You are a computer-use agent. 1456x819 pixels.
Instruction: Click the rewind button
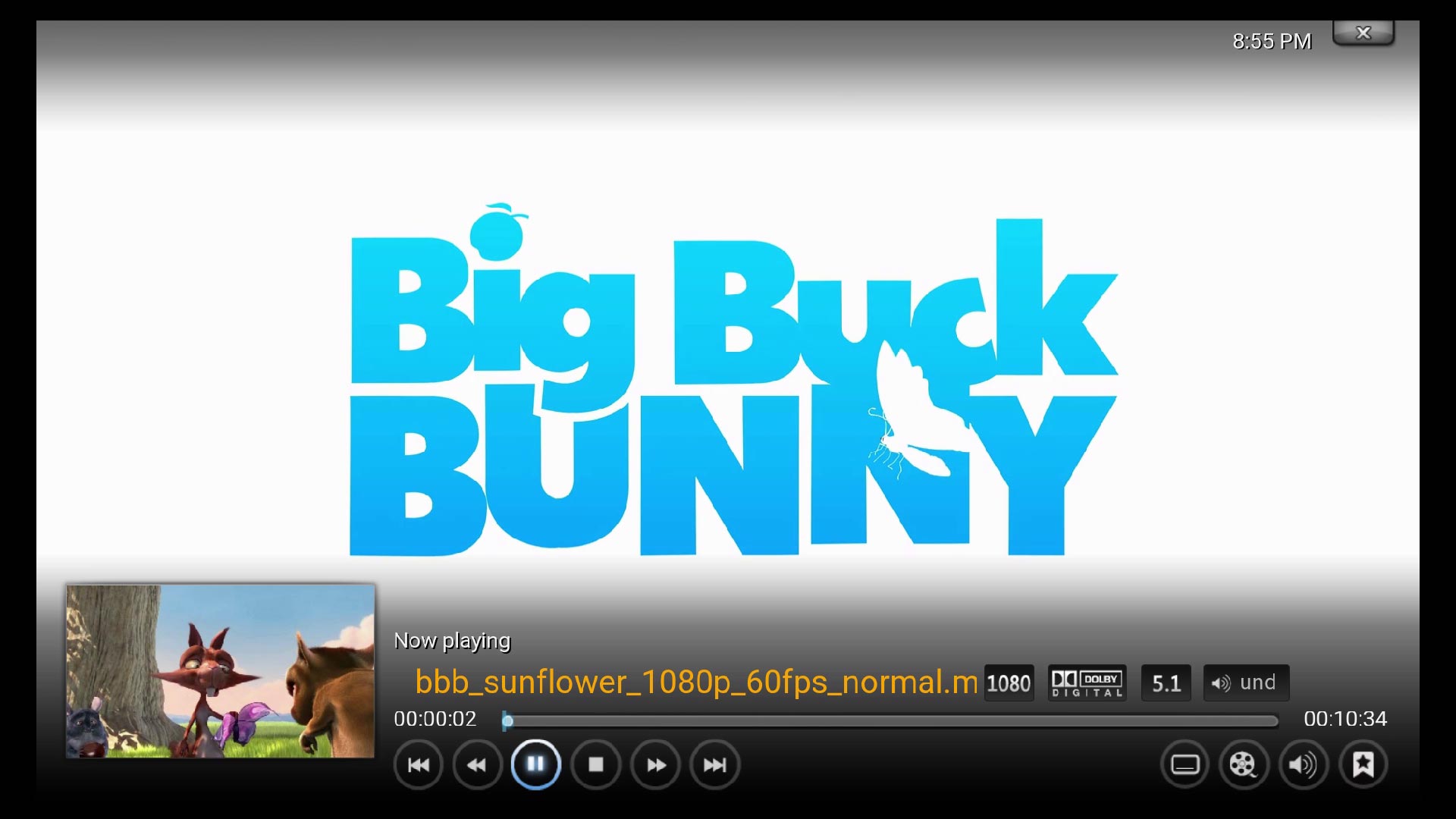(x=477, y=764)
